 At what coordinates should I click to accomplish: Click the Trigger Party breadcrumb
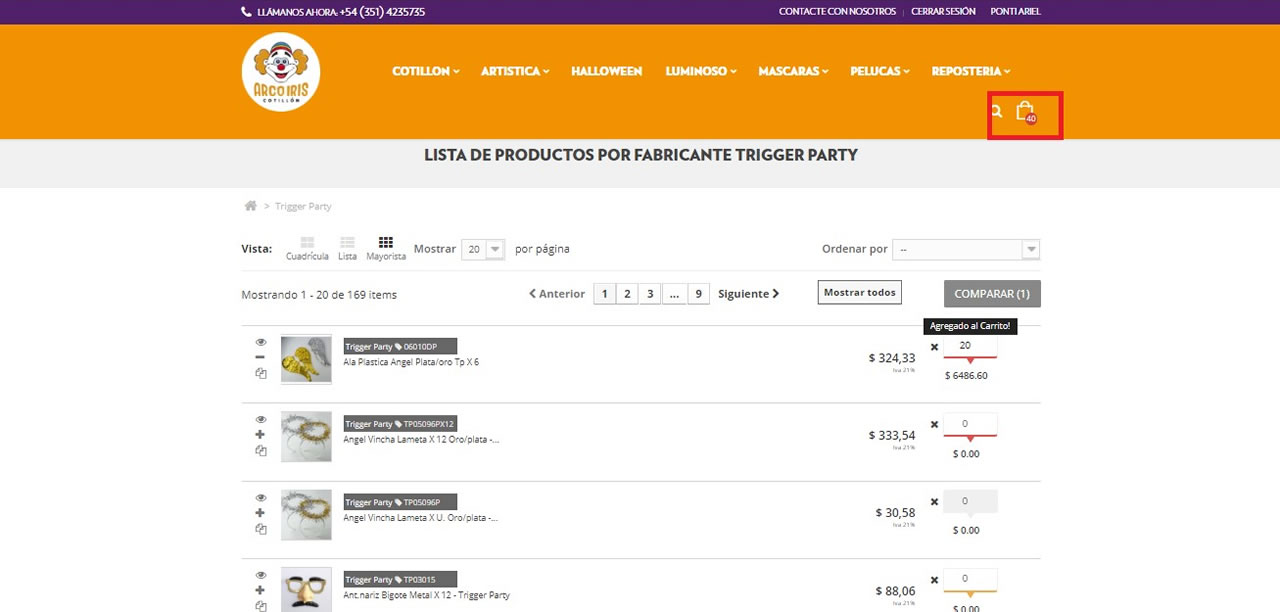coord(303,206)
